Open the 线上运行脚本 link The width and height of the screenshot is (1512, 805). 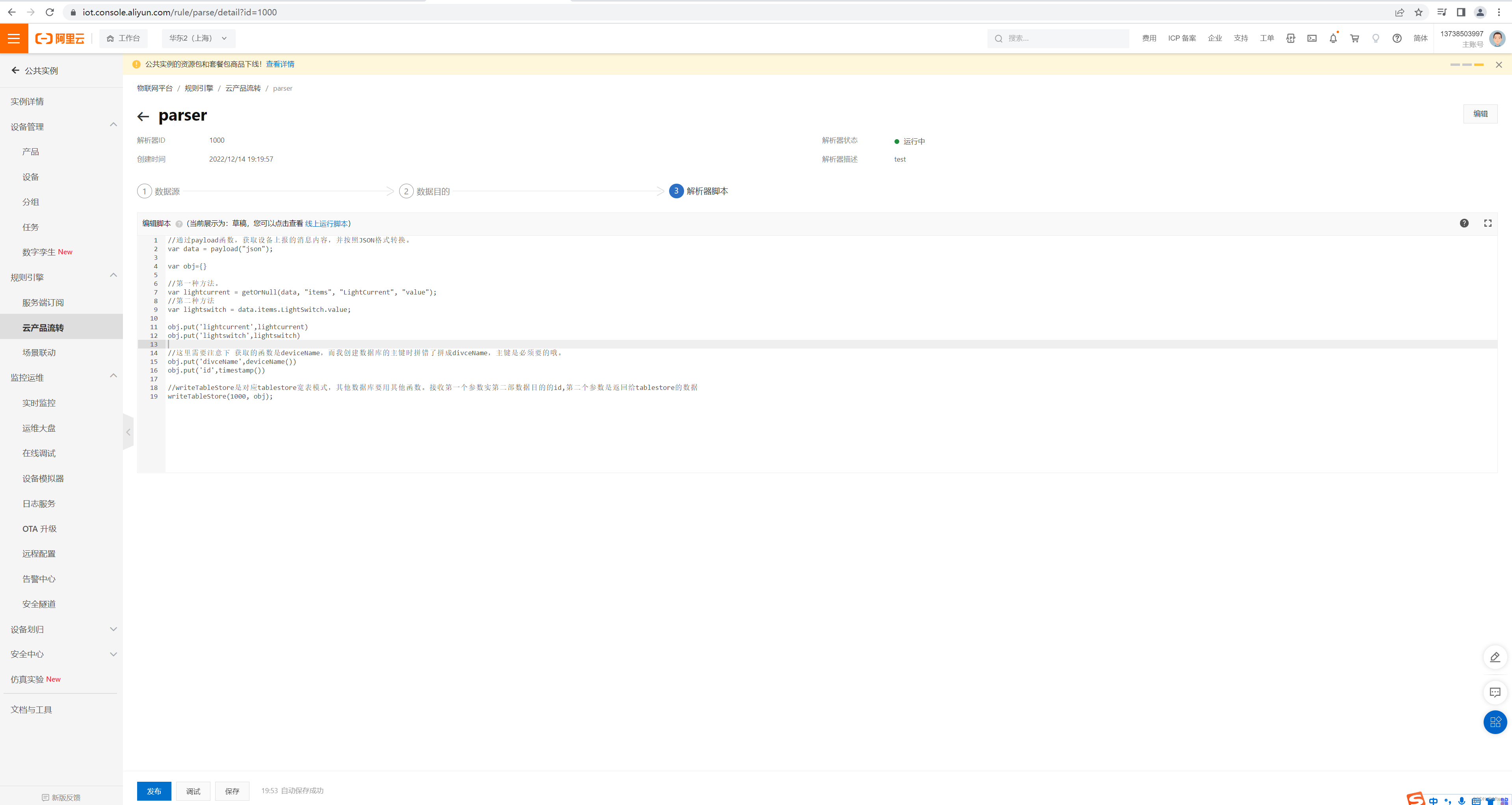(x=326, y=224)
